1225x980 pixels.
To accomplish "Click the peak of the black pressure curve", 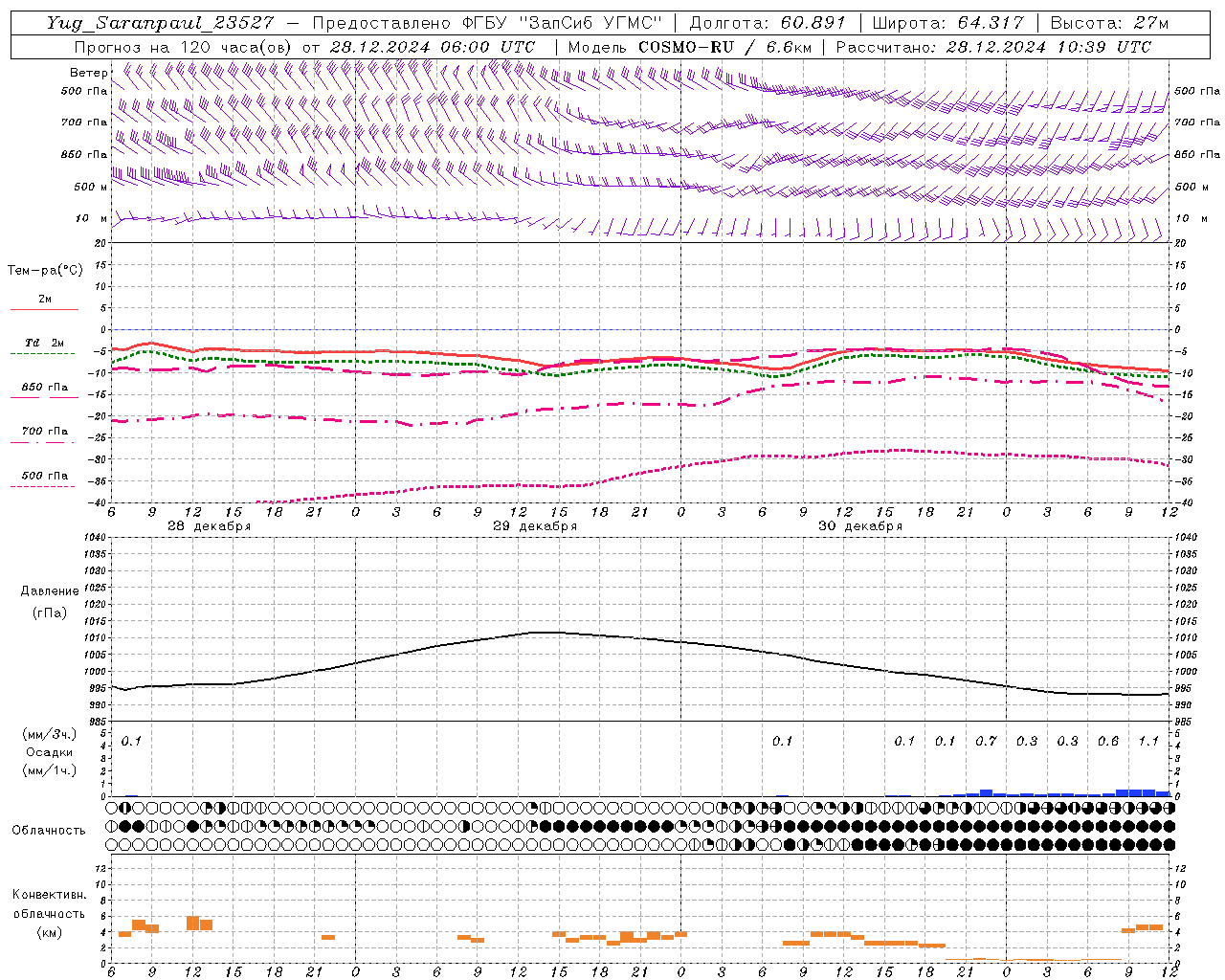I will 546,632.
